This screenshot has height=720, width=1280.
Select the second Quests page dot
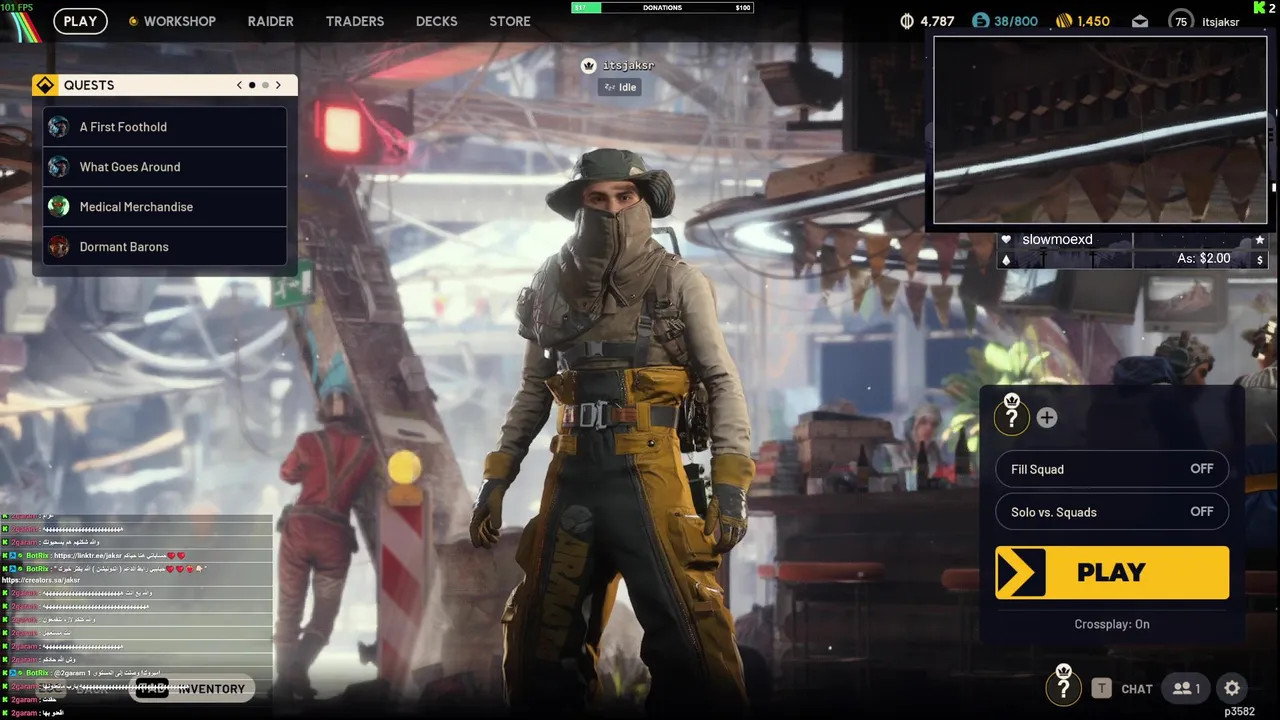point(265,85)
